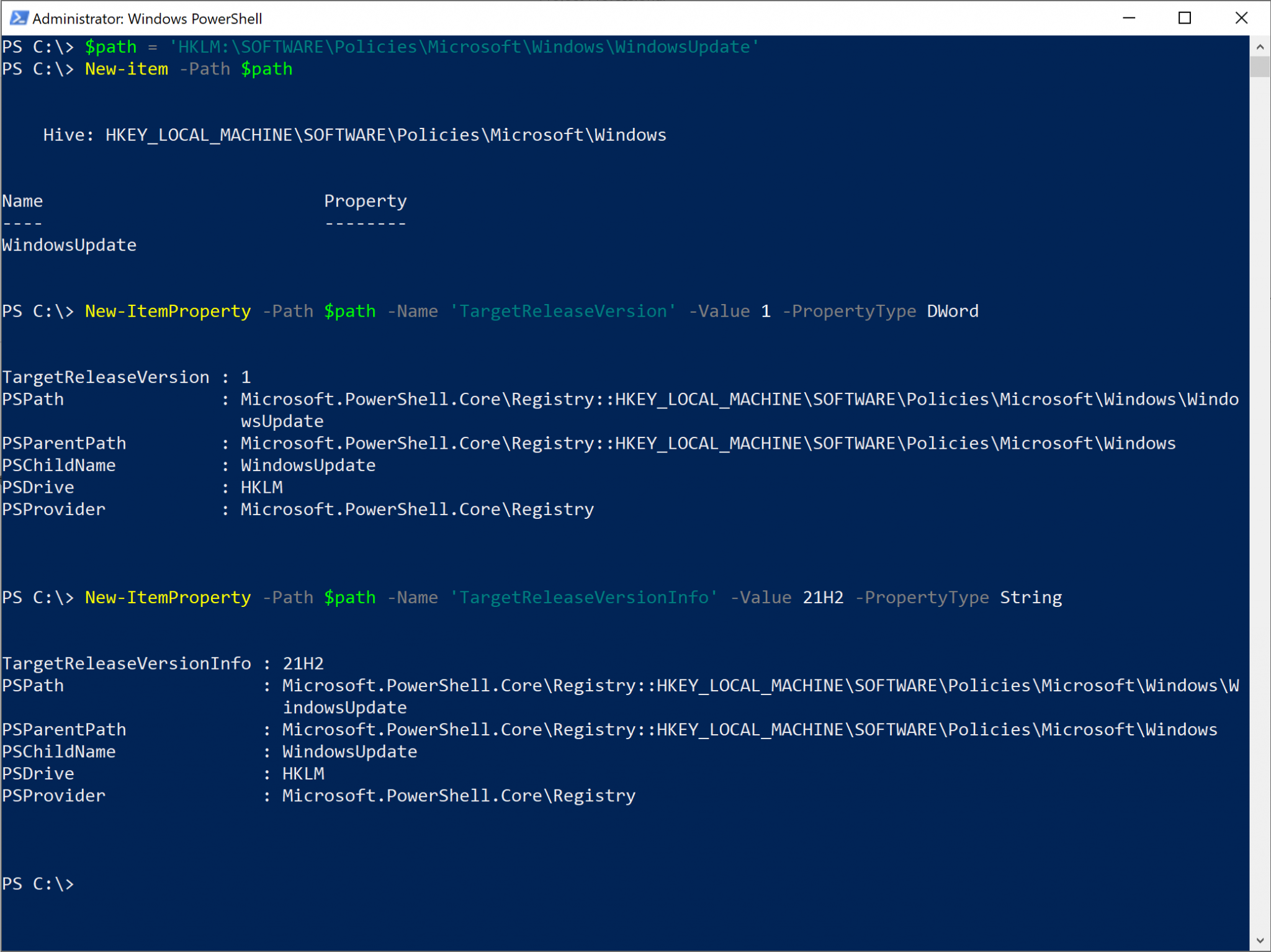Open the PowerShell system menu icon

[19, 18]
